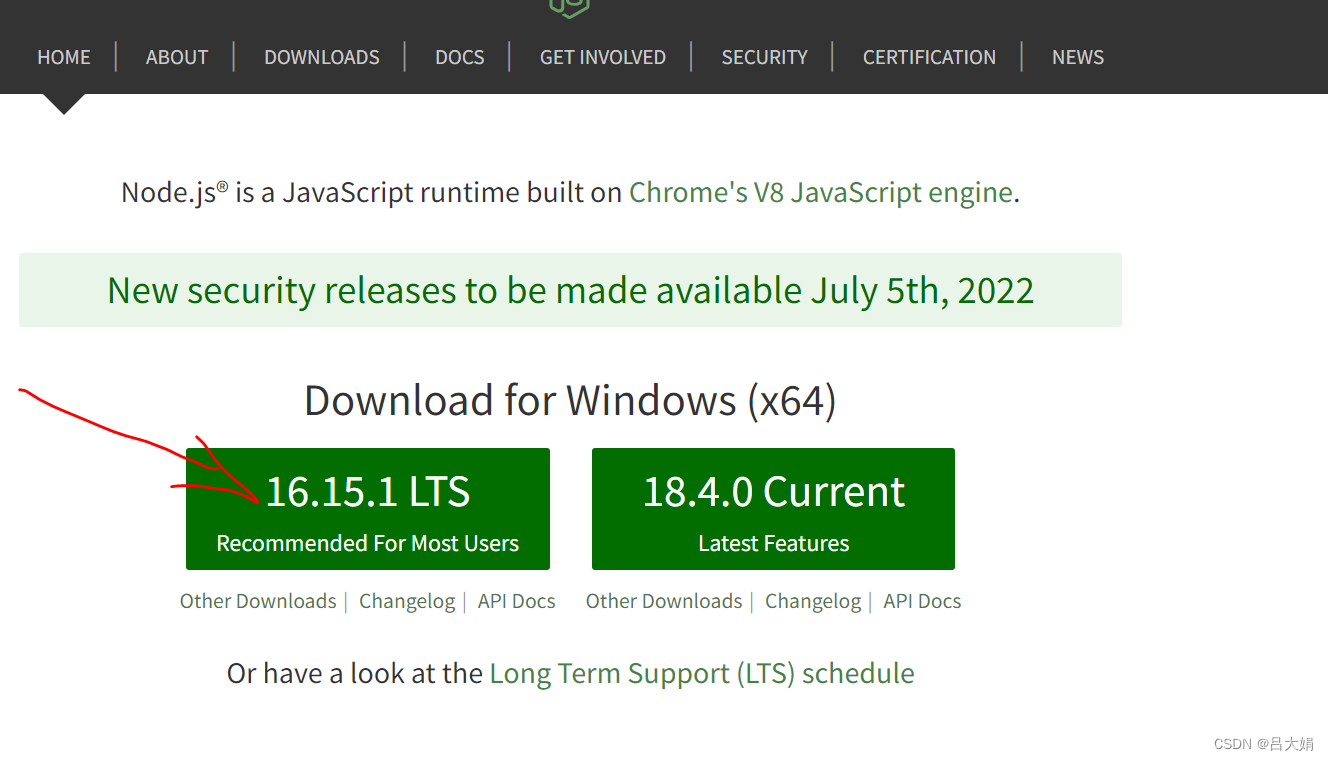Viewport: 1328px width, 761px height.
Task: Open the ABOUT nav item
Action: [177, 57]
